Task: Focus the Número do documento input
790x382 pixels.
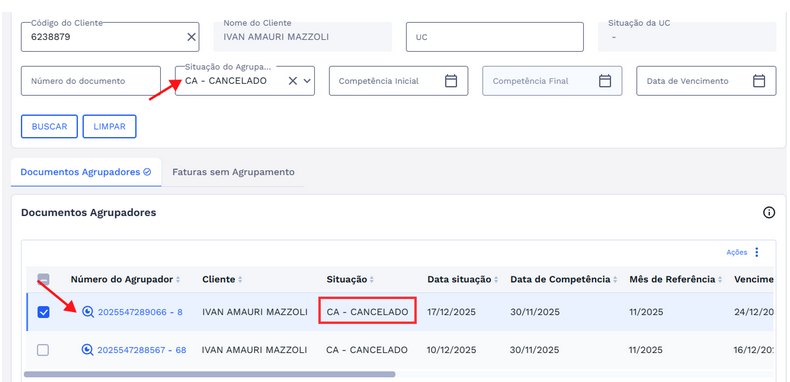Action: pos(91,81)
